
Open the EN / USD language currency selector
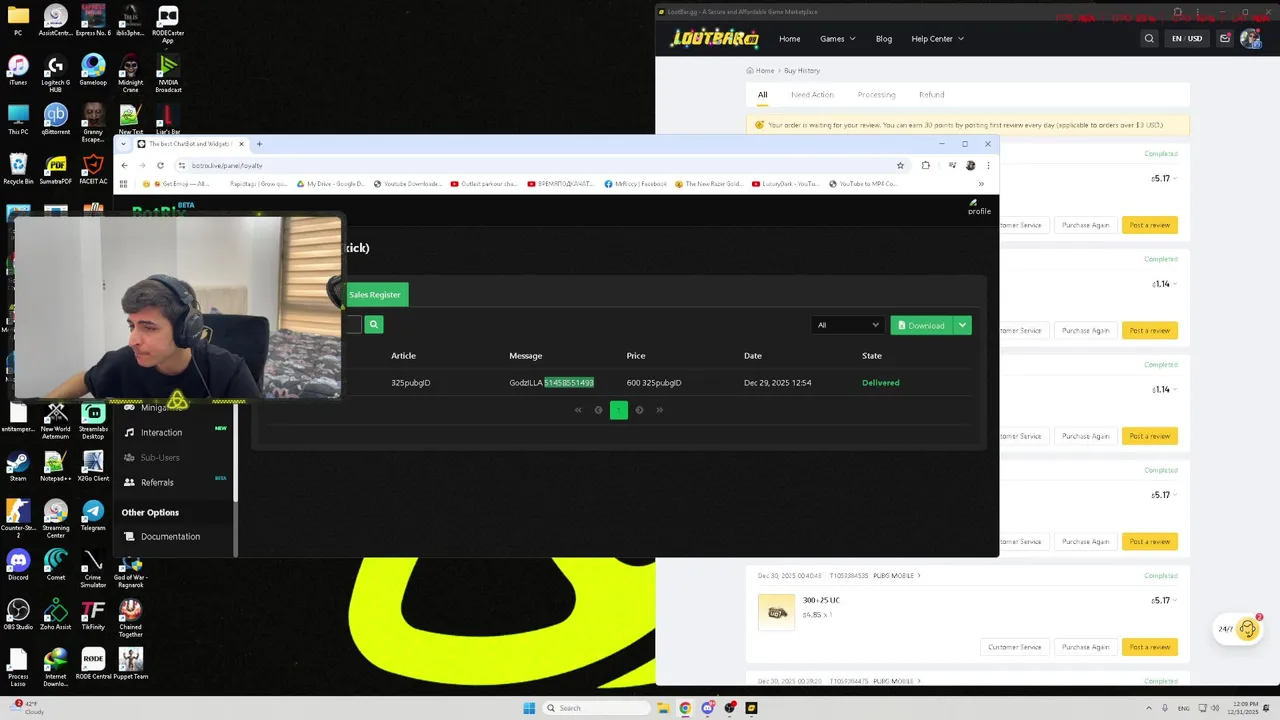[1187, 39]
